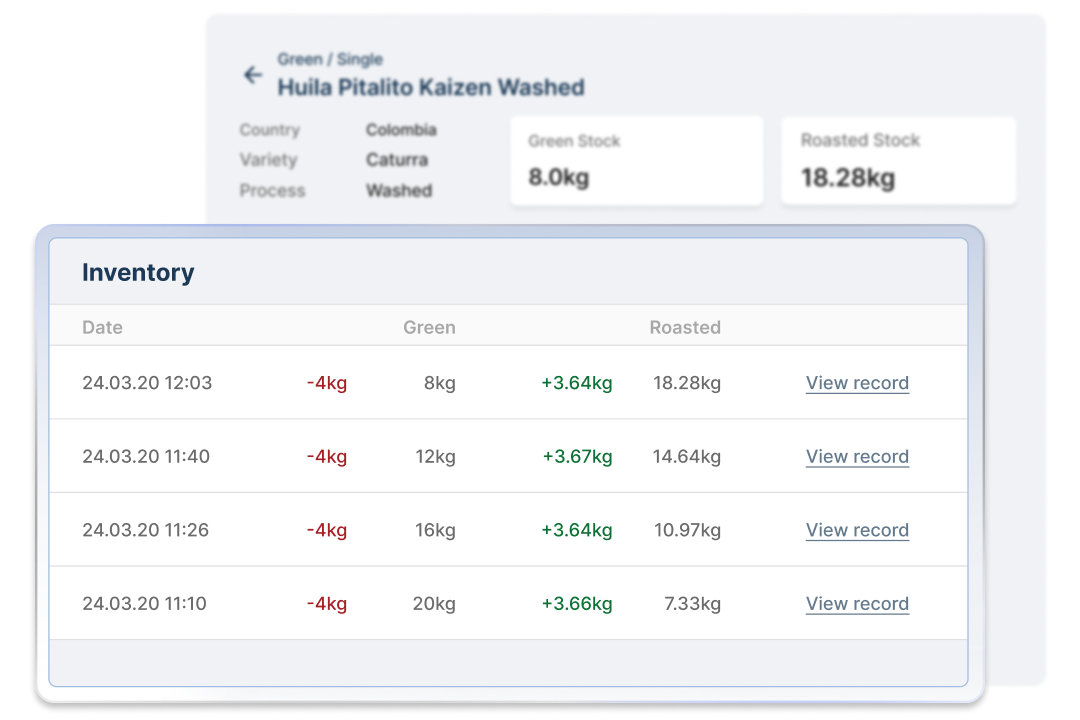Image resolution: width=1080 pixels, height=720 pixels.
Task: Open the View record link for 24.03.20 12:03
Action: pos(857,383)
